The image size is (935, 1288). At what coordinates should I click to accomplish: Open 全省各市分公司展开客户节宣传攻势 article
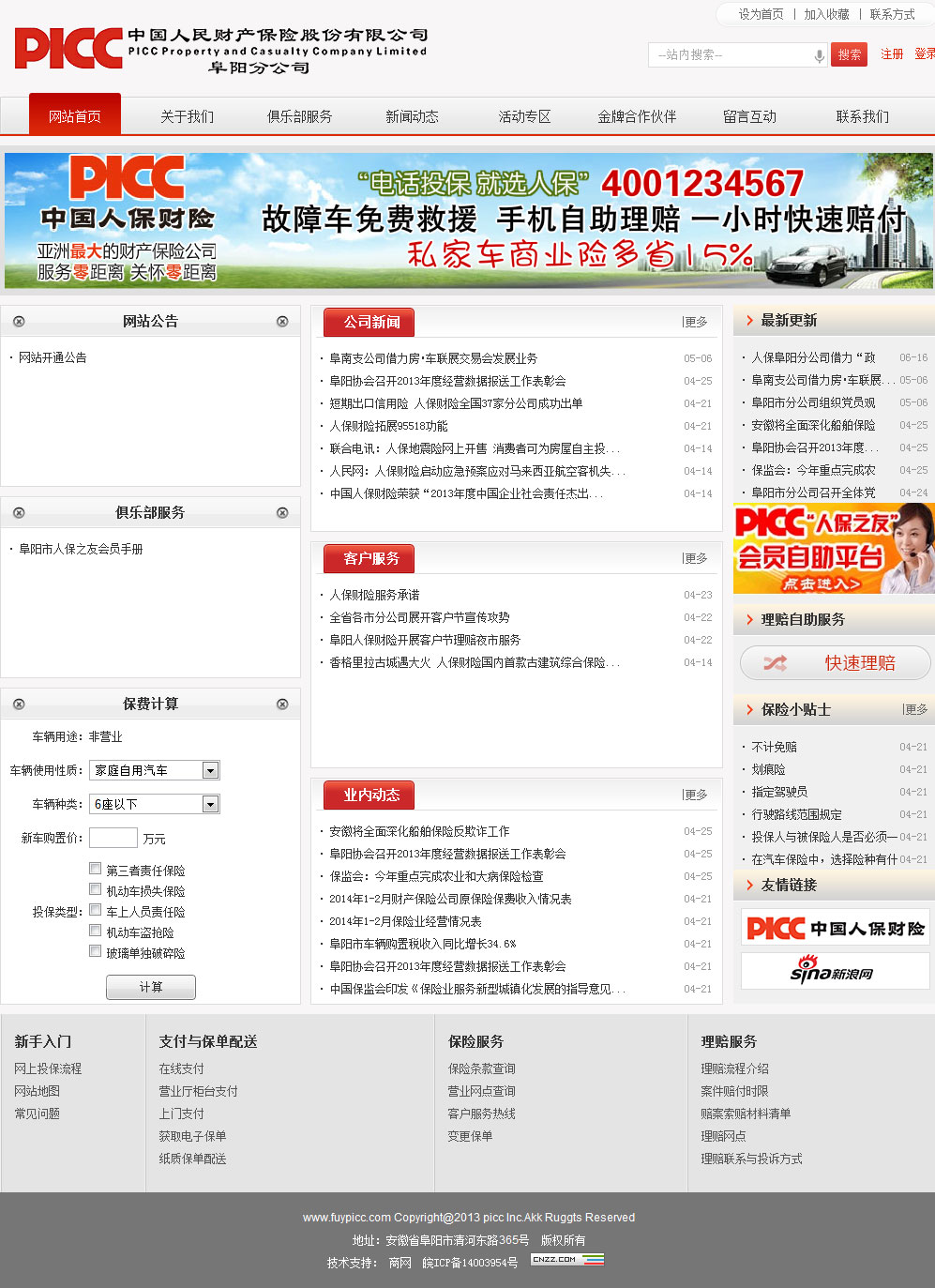(419, 617)
